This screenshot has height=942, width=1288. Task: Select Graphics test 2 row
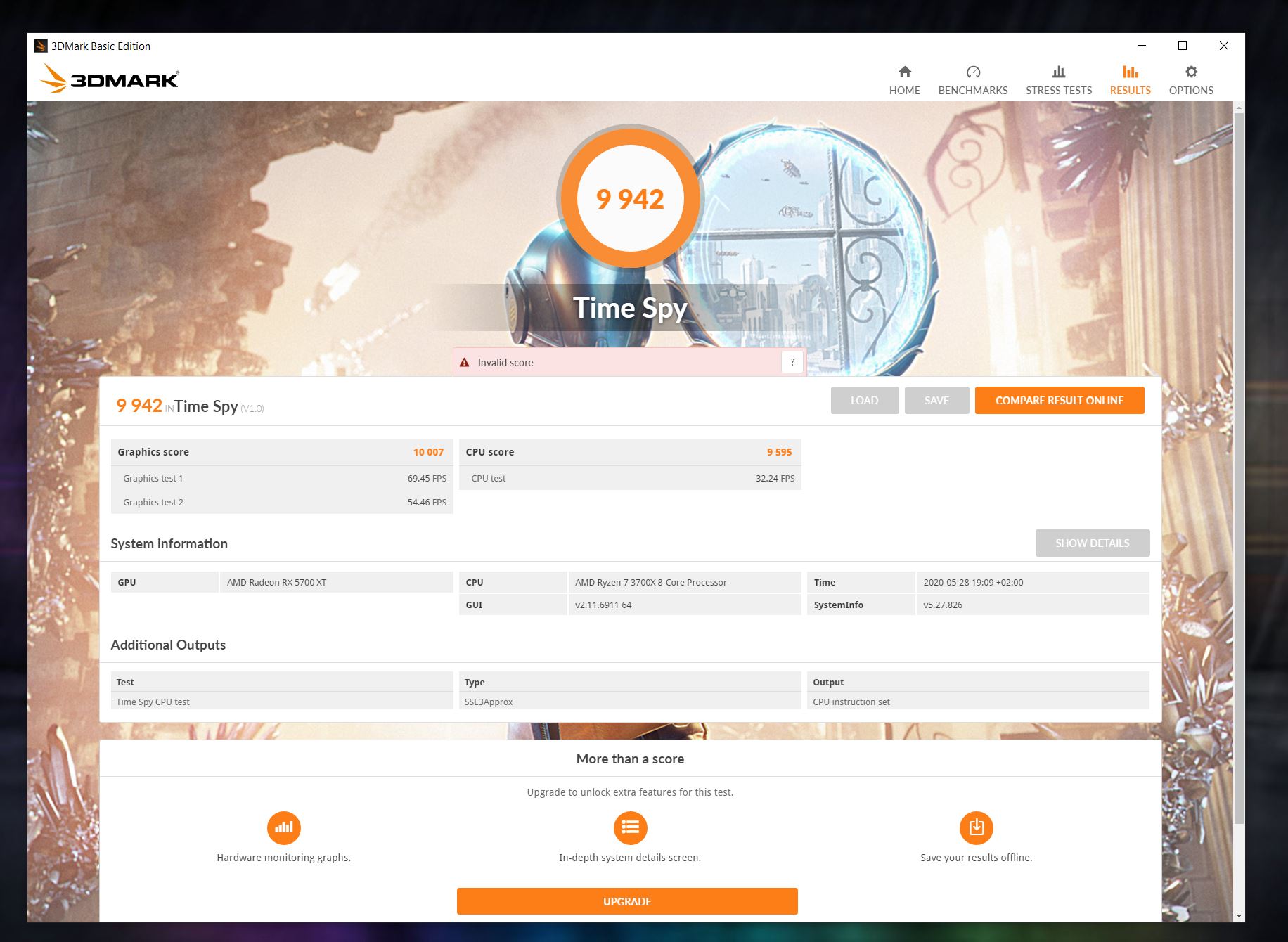point(282,502)
